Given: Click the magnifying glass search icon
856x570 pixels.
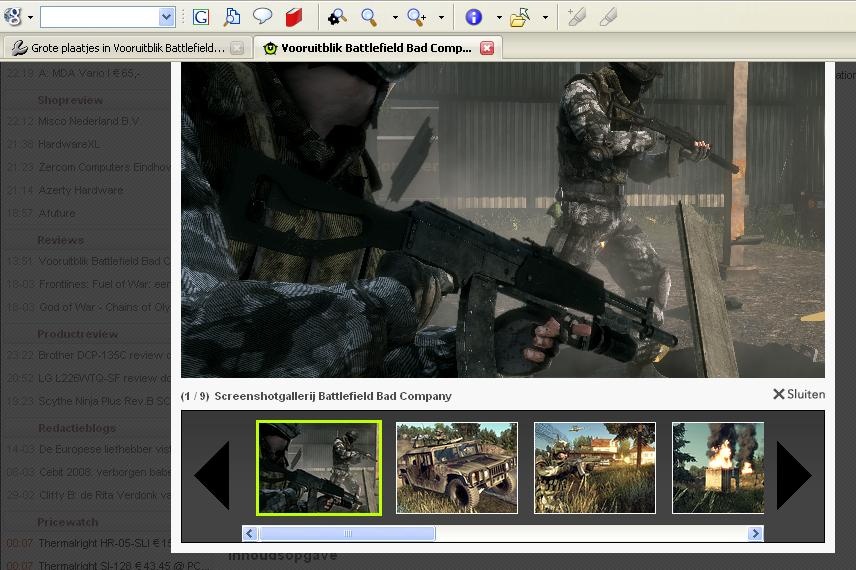Looking at the screenshot, I should 369,17.
